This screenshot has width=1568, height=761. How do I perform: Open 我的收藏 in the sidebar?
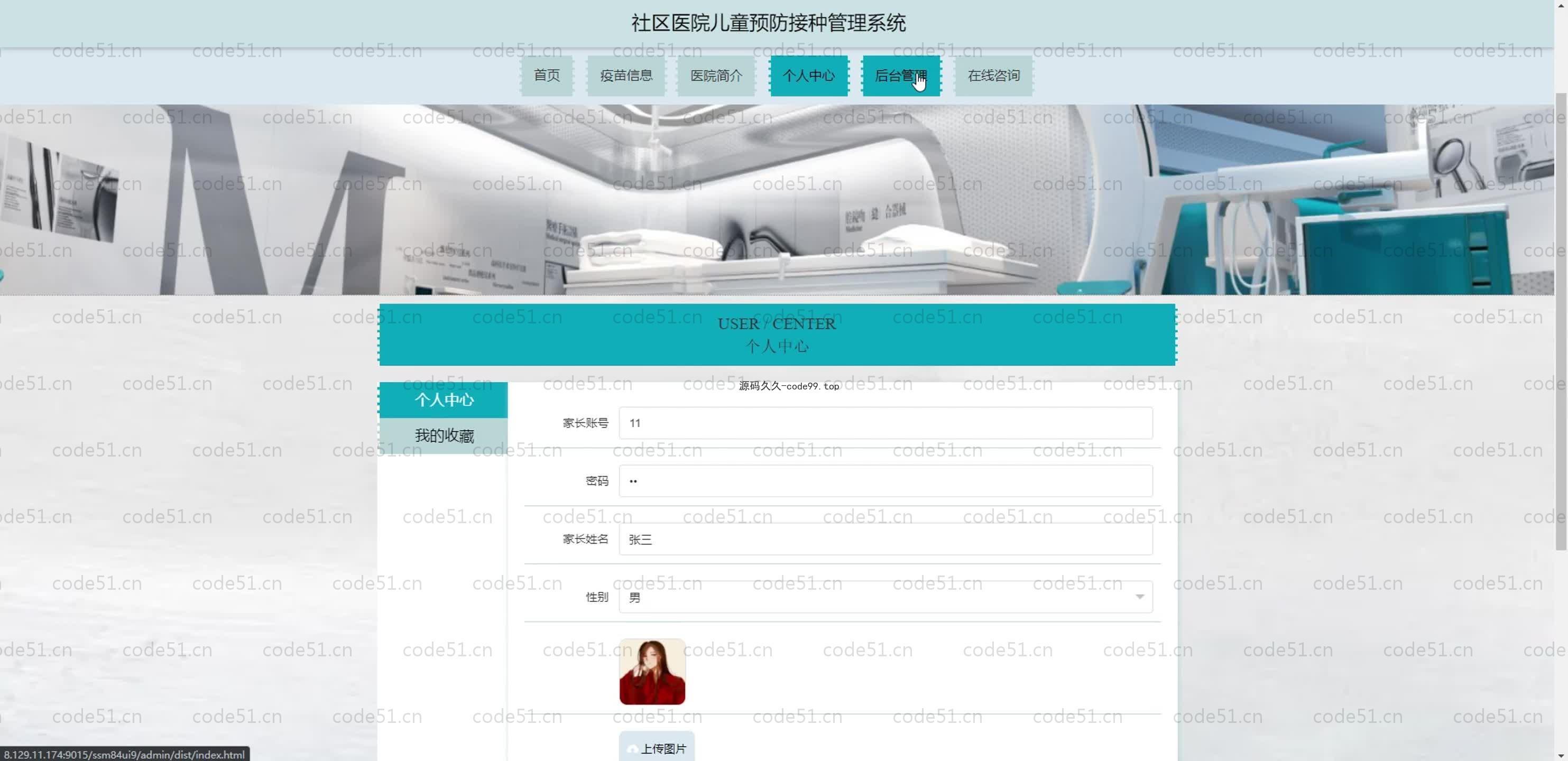pos(443,435)
